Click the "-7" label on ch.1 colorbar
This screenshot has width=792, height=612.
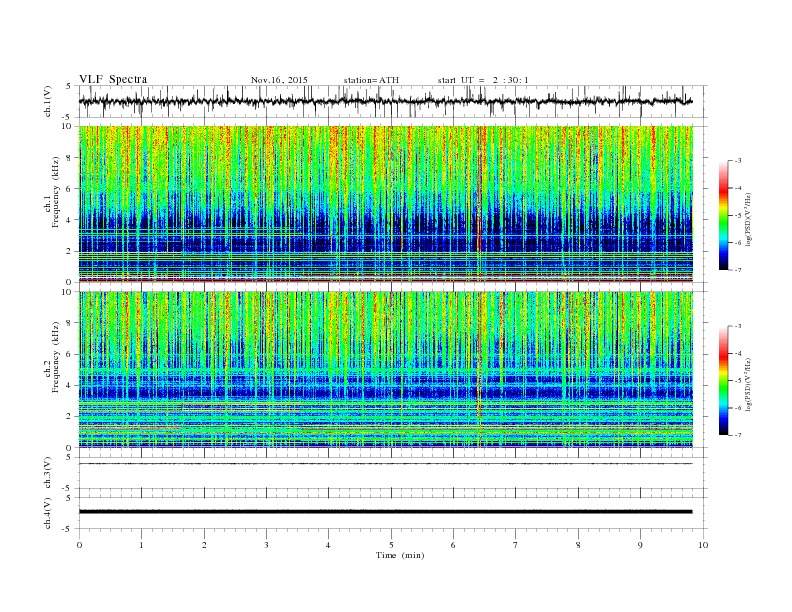[x=738, y=270]
